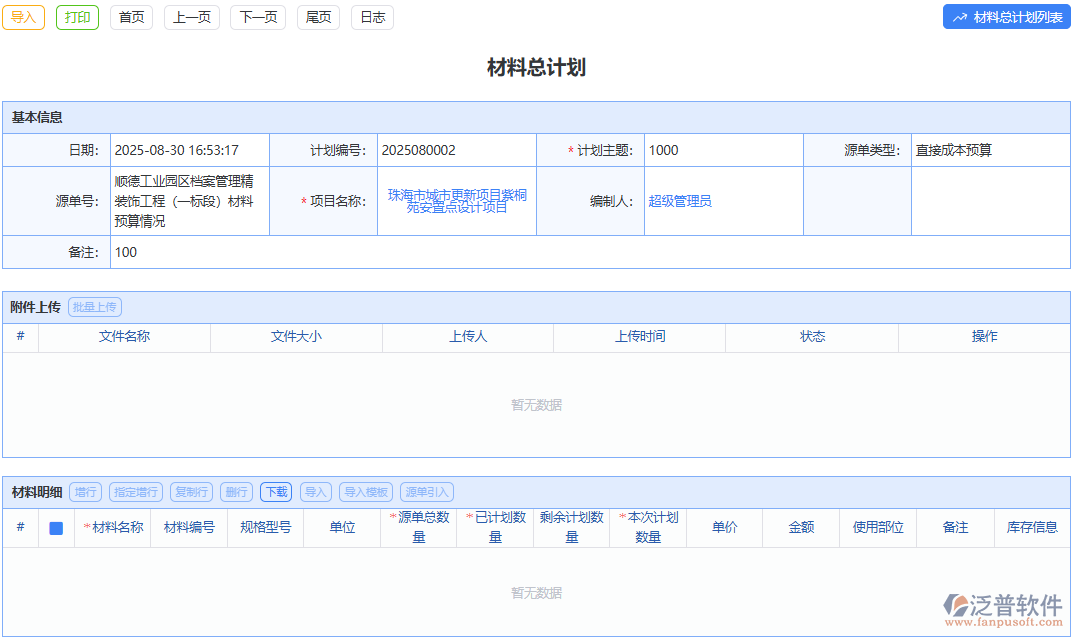The width and height of the screenshot is (1073, 638).
Task: 跳转到尾页记录
Action: [x=318, y=16]
